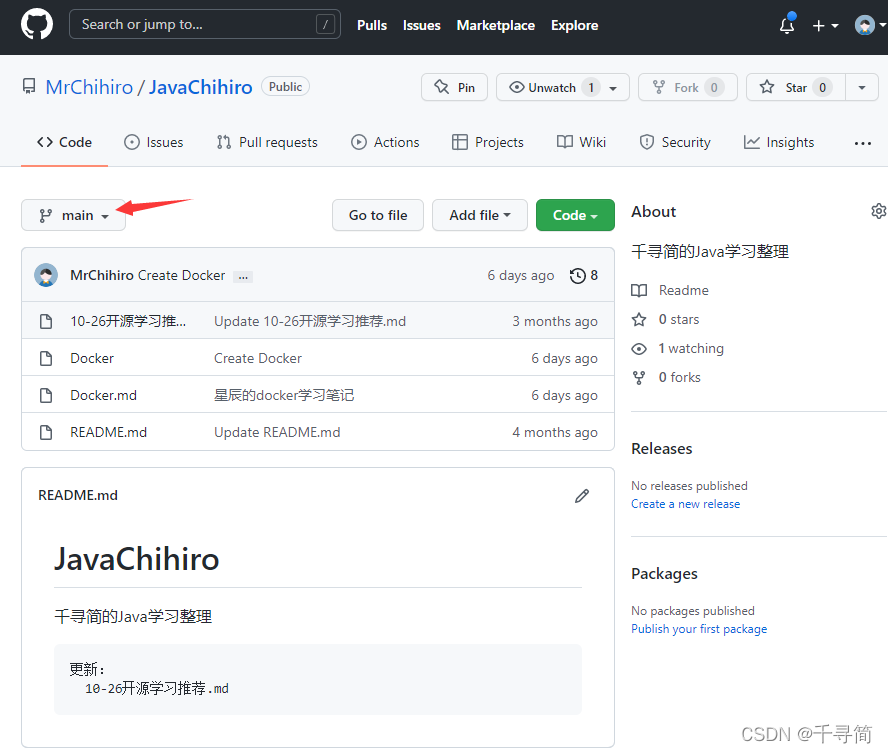Open the 10-26开源学习推 file
The height and width of the screenshot is (753, 888).
128,322
